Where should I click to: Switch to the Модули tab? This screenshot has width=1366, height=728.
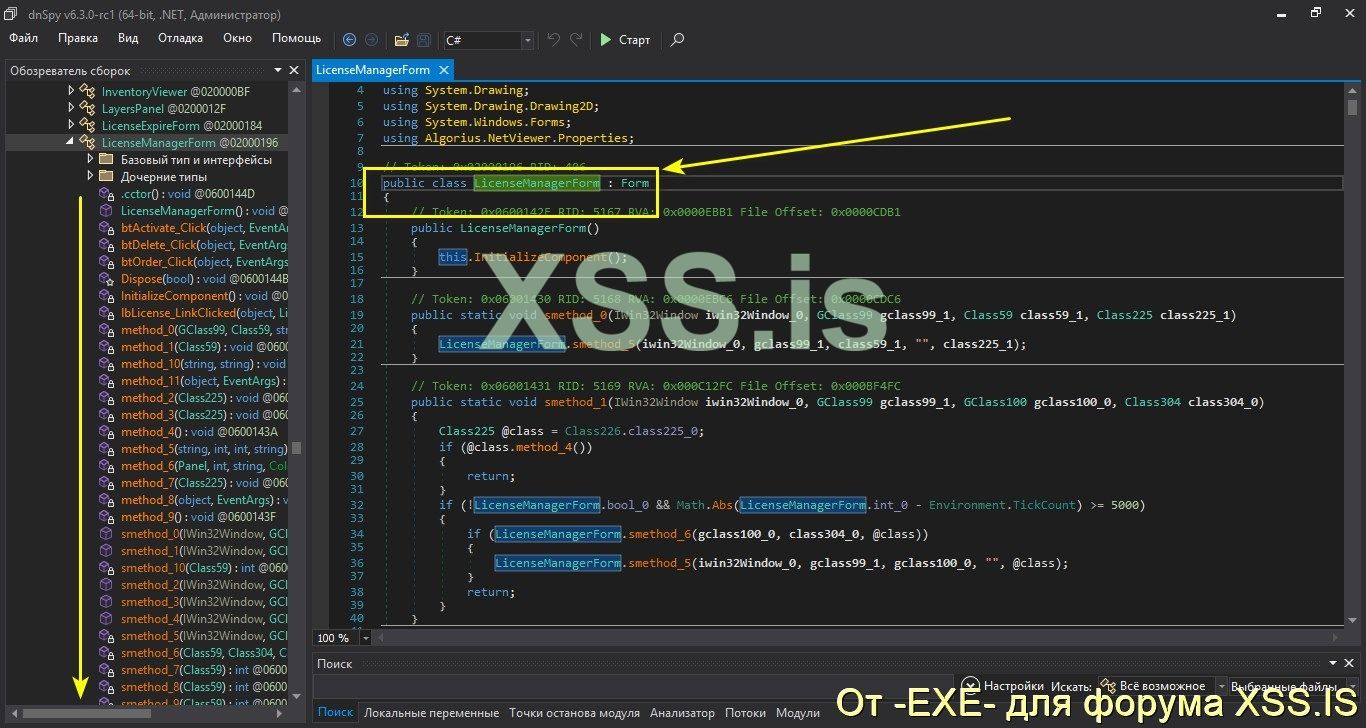coord(798,713)
